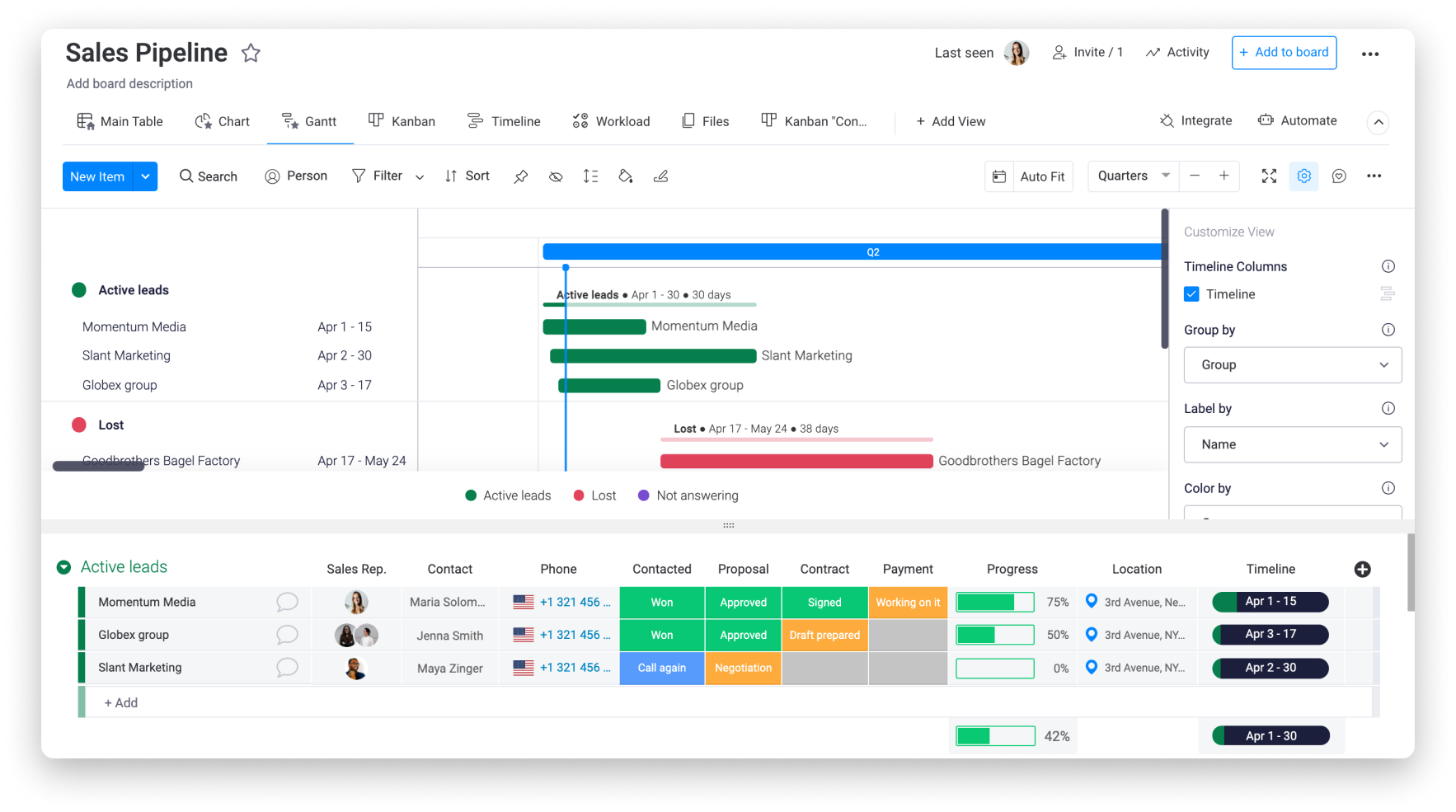Zoom out the Gantt with minus icon
The height and width of the screenshot is (812, 1456).
coord(1194,176)
